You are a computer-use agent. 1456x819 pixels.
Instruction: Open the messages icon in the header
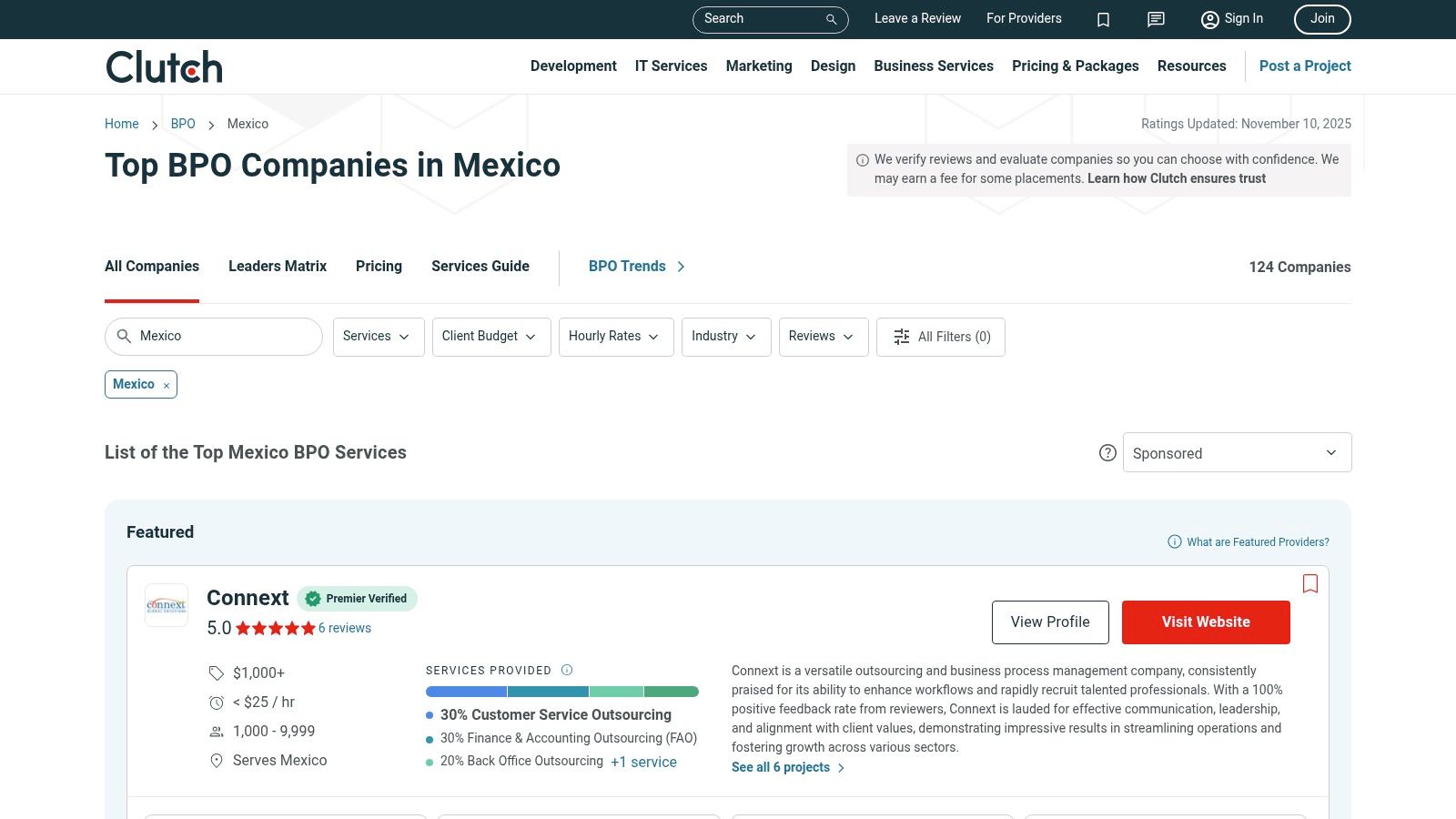(x=1155, y=19)
